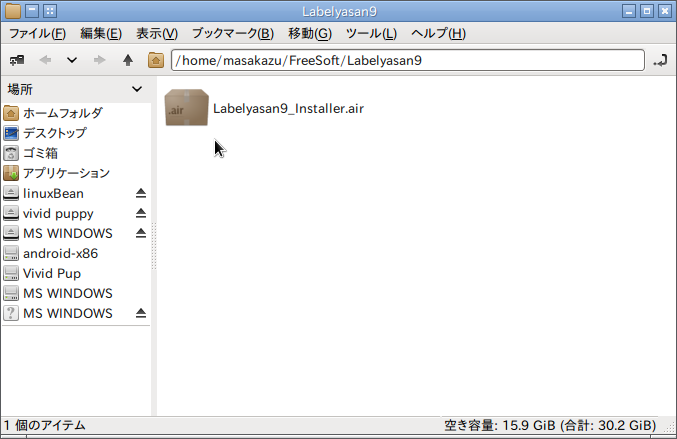
Task: Open the navigation history dropdown arrow
Action: coord(72,60)
